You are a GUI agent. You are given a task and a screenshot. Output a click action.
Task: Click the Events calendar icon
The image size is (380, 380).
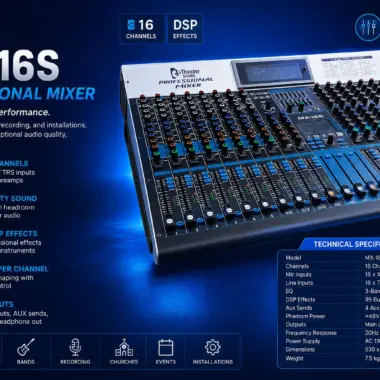point(166,347)
